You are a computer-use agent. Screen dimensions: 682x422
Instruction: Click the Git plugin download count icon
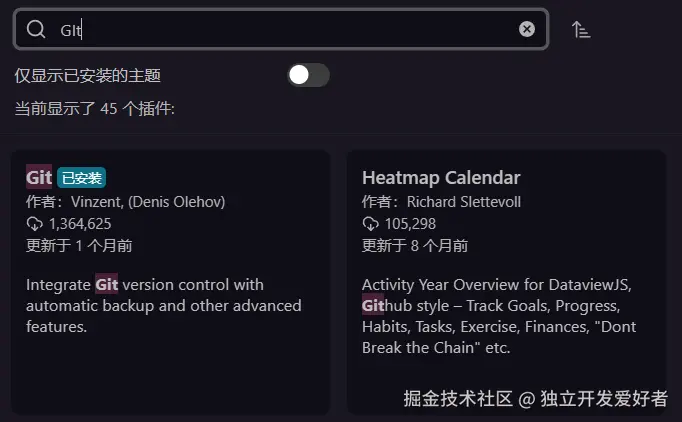(x=35, y=224)
